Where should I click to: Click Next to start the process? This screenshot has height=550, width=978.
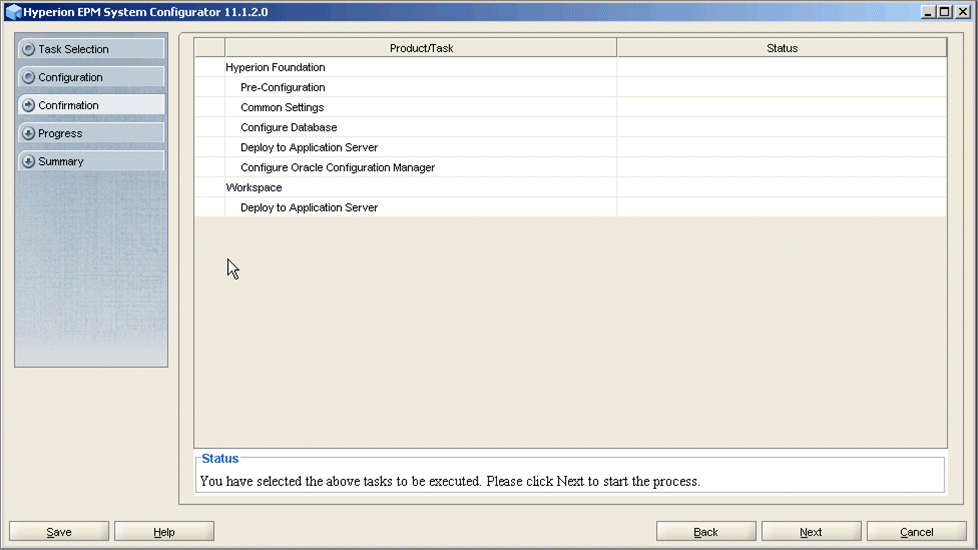[x=811, y=531]
